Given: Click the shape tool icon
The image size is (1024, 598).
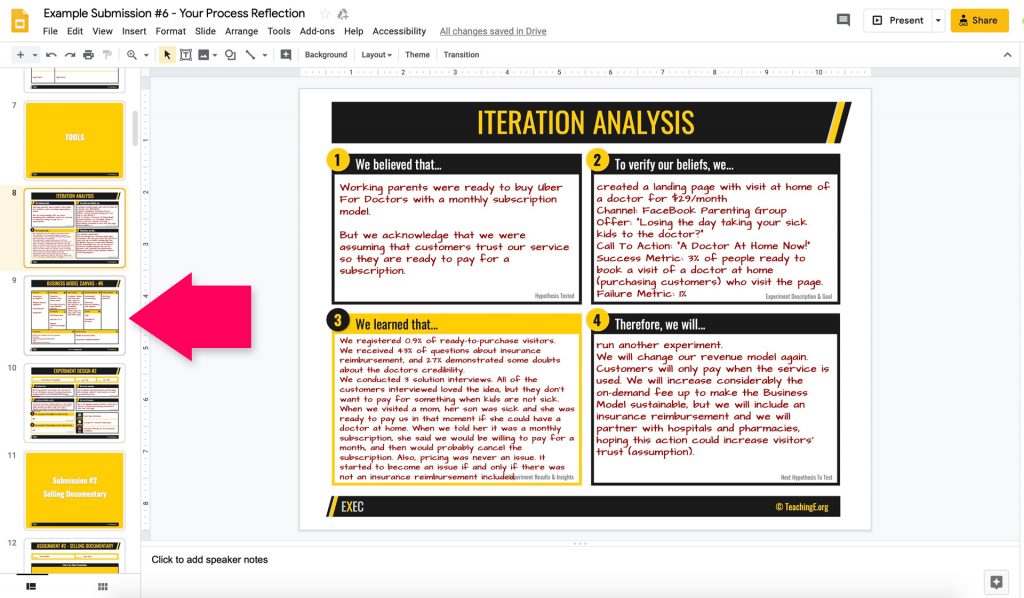Looking at the screenshot, I should [230, 55].
